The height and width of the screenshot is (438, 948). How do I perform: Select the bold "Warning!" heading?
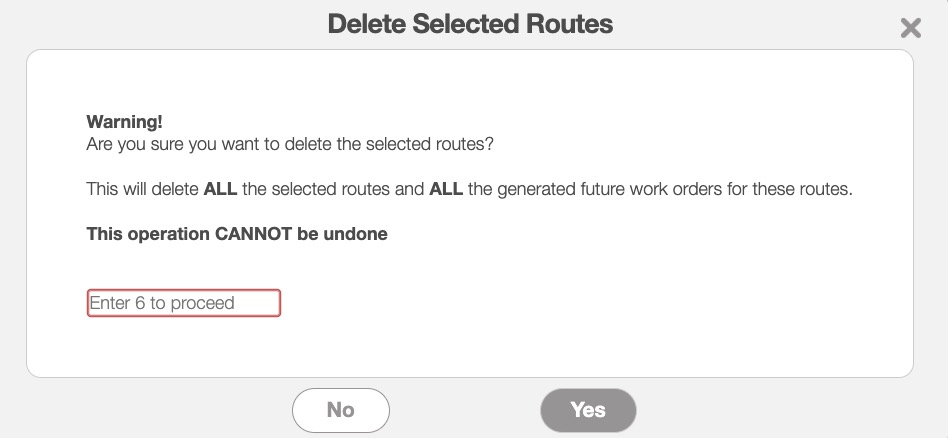tap(124, 122)
